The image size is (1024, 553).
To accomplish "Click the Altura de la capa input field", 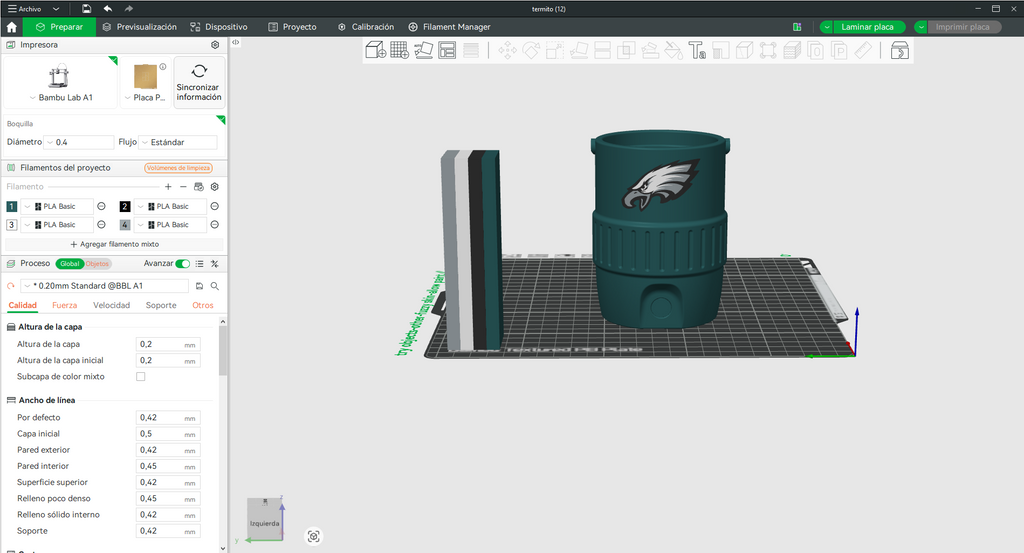I will click(168, 344).
